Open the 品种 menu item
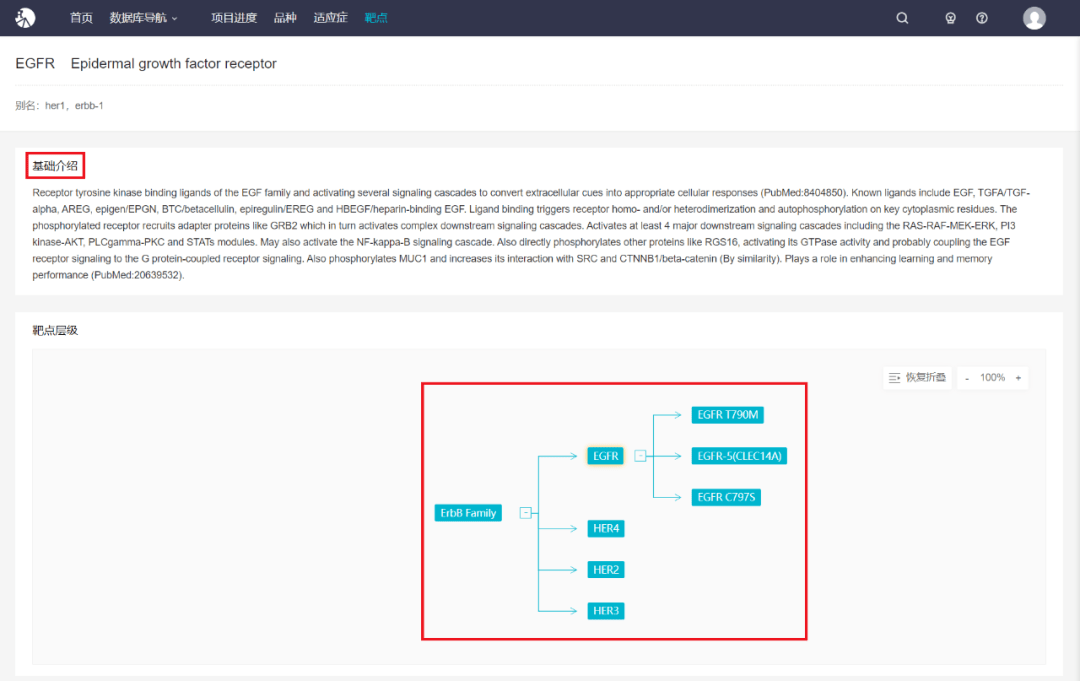This screenshot has height=681, width=1080. 285,18
